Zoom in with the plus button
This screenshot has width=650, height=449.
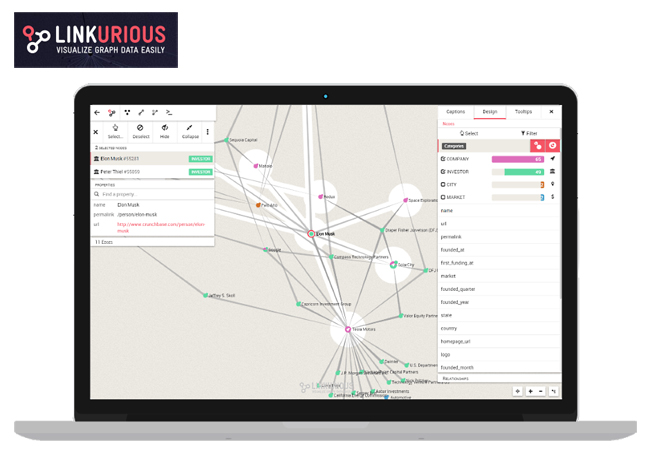pos(530,391)
